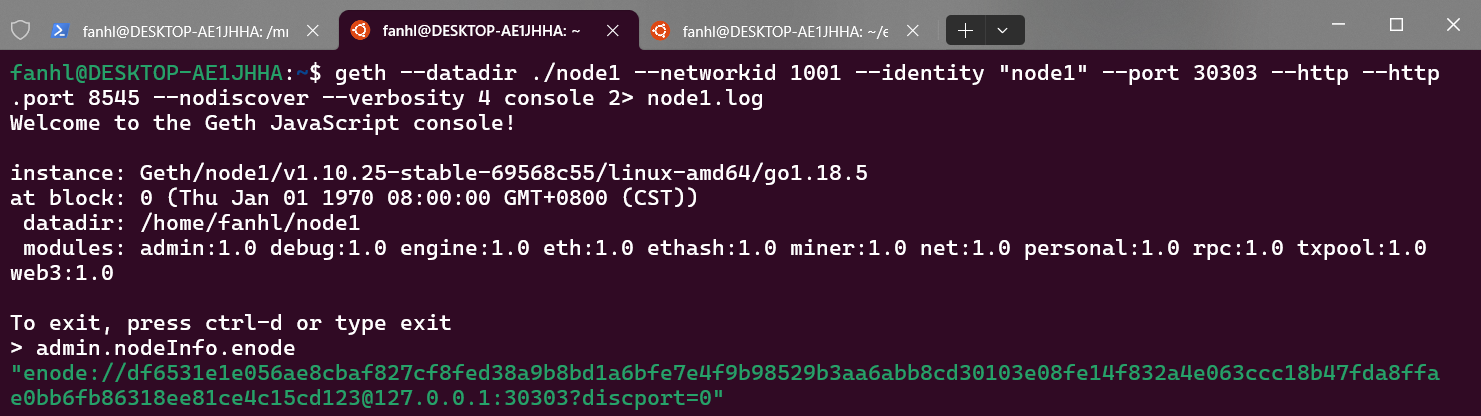Maximize the terminal window
This screenshot has width=1481, height=416.
pos(1396,24)
